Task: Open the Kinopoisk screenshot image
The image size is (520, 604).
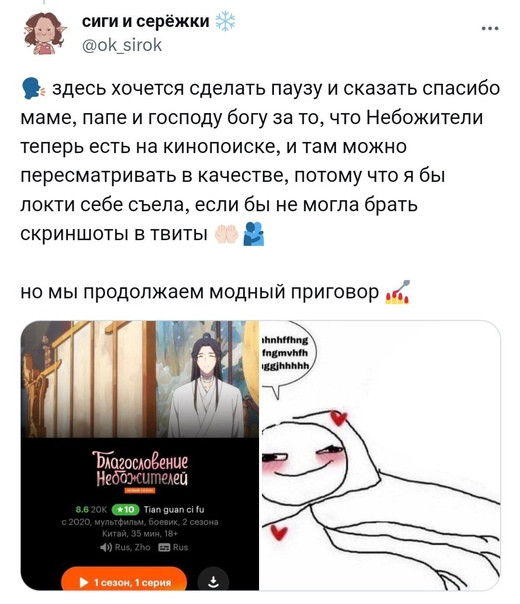Action: (139, 455)
